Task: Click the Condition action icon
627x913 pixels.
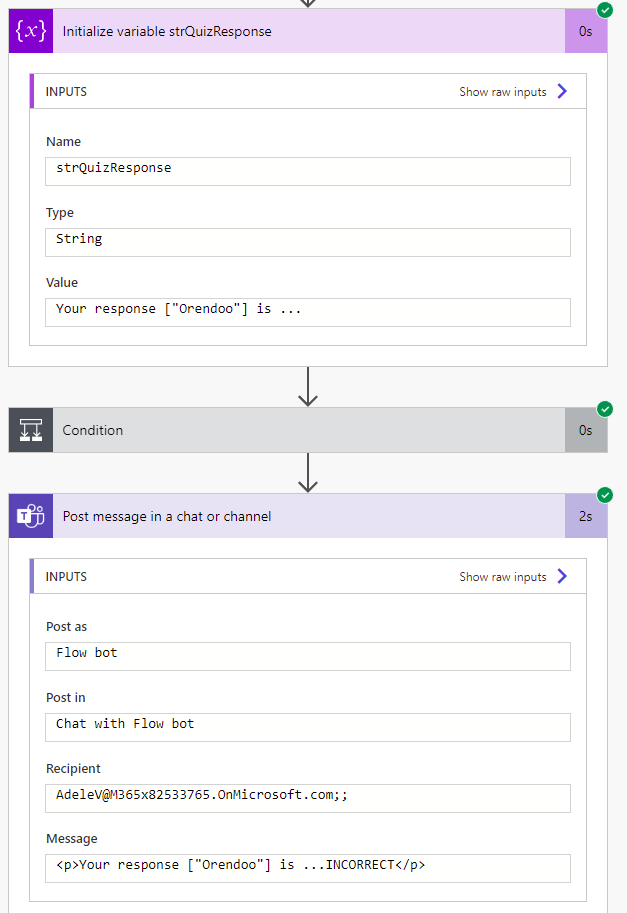Action: pyautogui.click(x=31, y=430)
